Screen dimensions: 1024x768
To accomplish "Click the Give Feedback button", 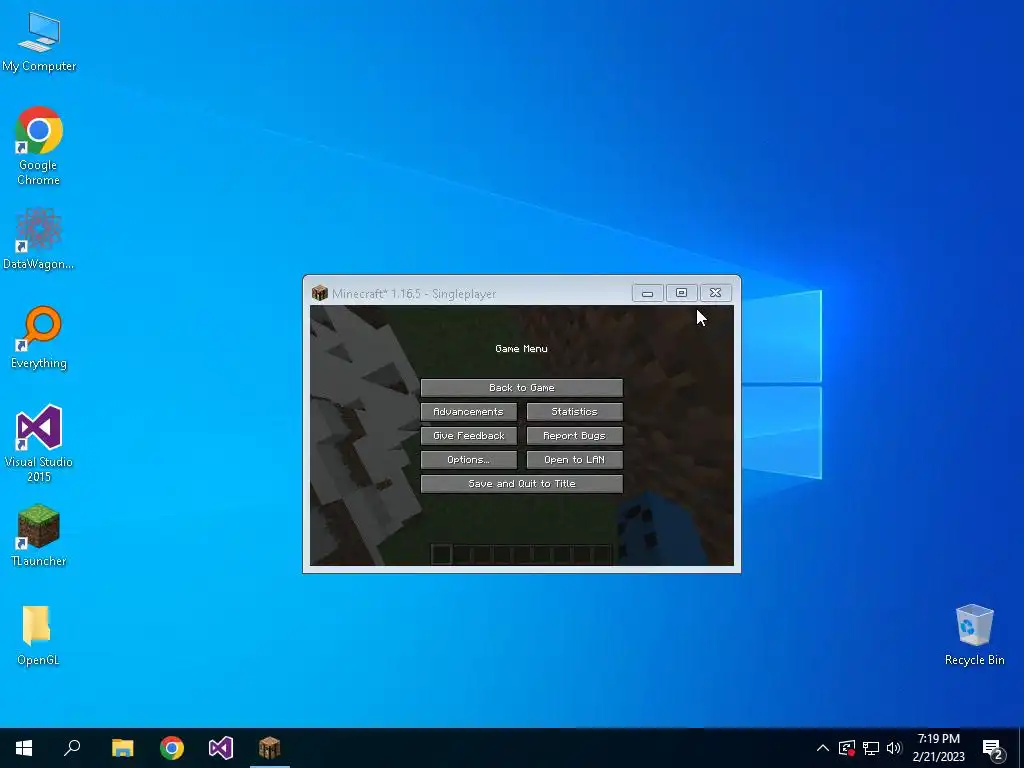I will (468, 436).
